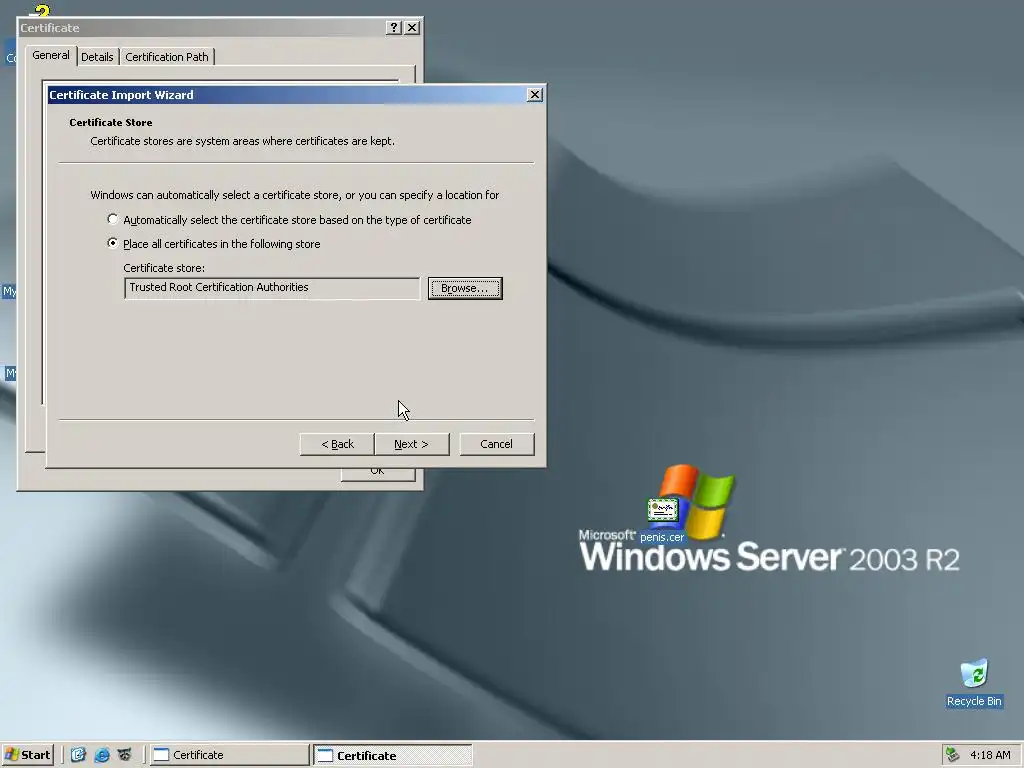The height and width of the screenshot is (768, 1024).
Task: Select 'Automatically select the certificate store' radio button
Action: (113, 219)
